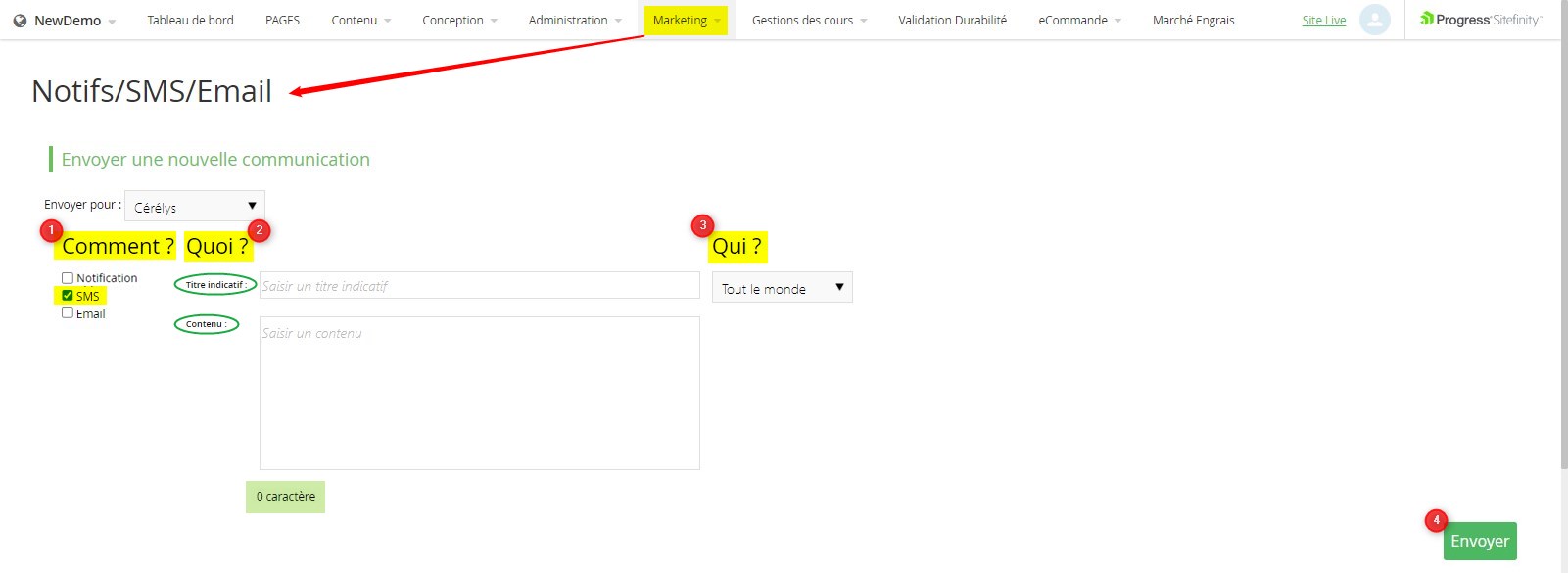Open the Administration menu
The width and height of the screenshot is (1568, 573).
(x=574, y=20)
